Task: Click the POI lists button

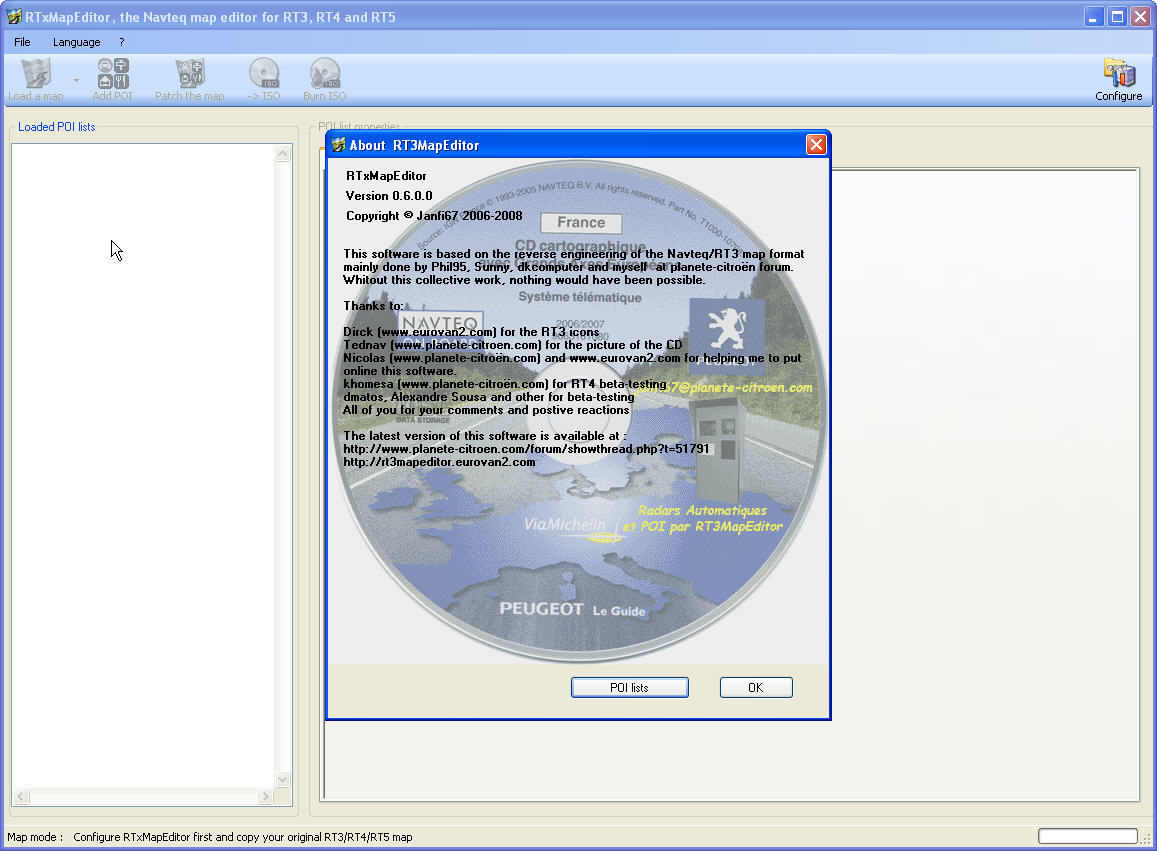Action: click(x=629, y=687)
